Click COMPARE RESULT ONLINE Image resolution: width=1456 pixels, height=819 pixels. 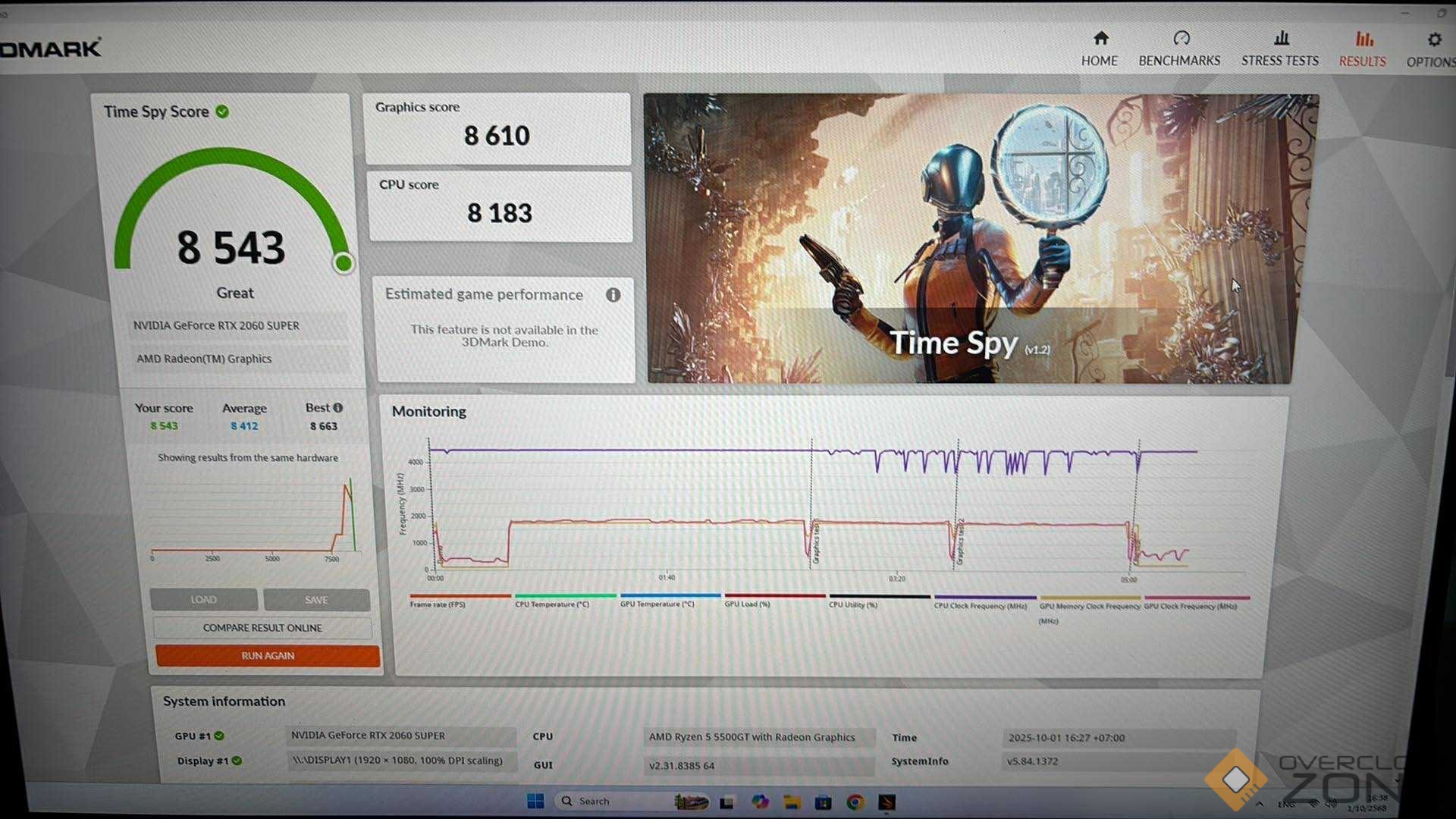(262, 628)
